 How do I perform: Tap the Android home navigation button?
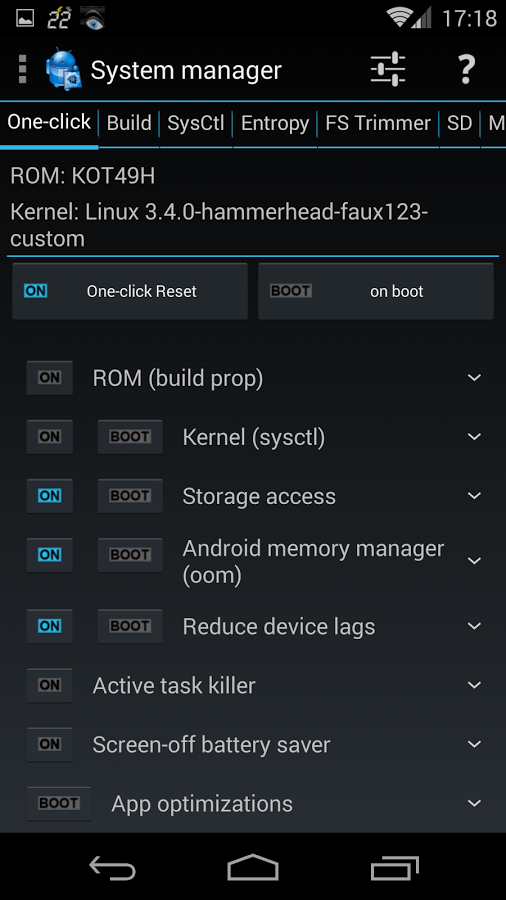coord(253,867)
